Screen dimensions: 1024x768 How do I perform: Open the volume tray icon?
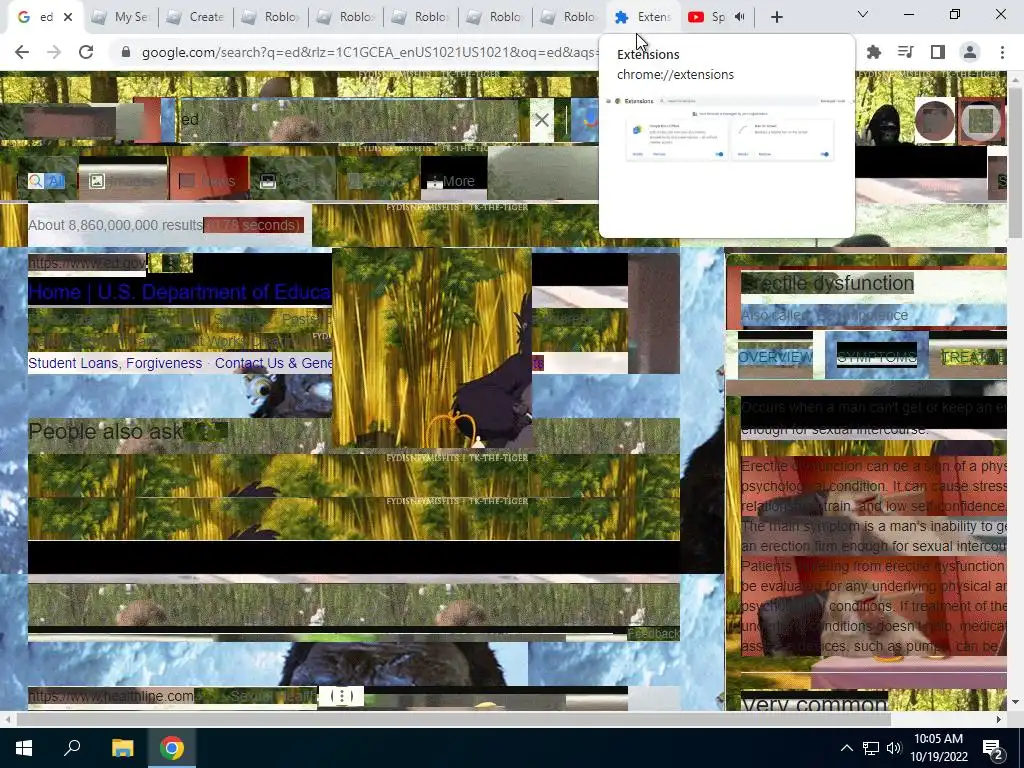(894, 748)
